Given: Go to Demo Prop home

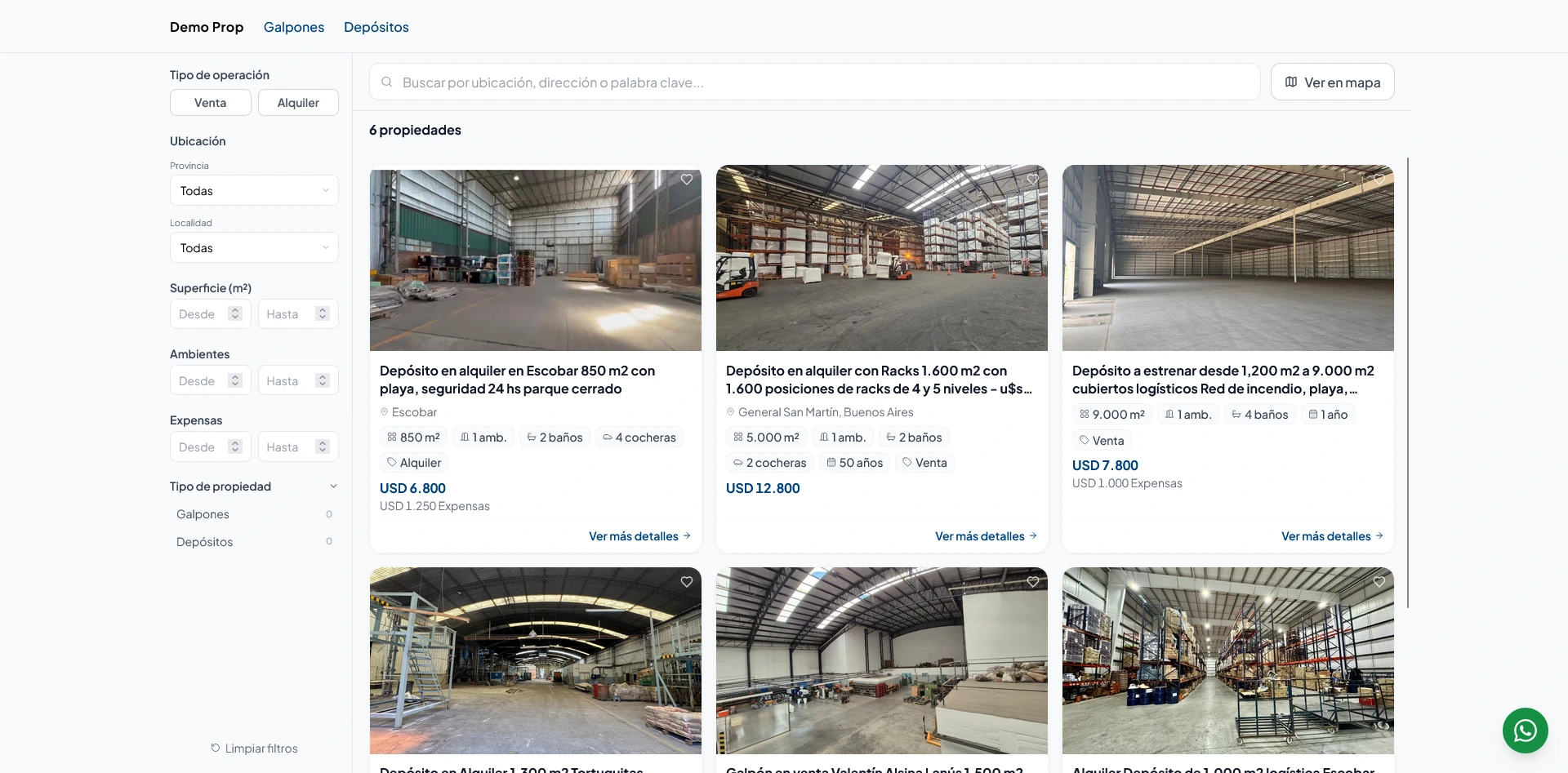Looking at the screenshot, I should tap(207, 27).
